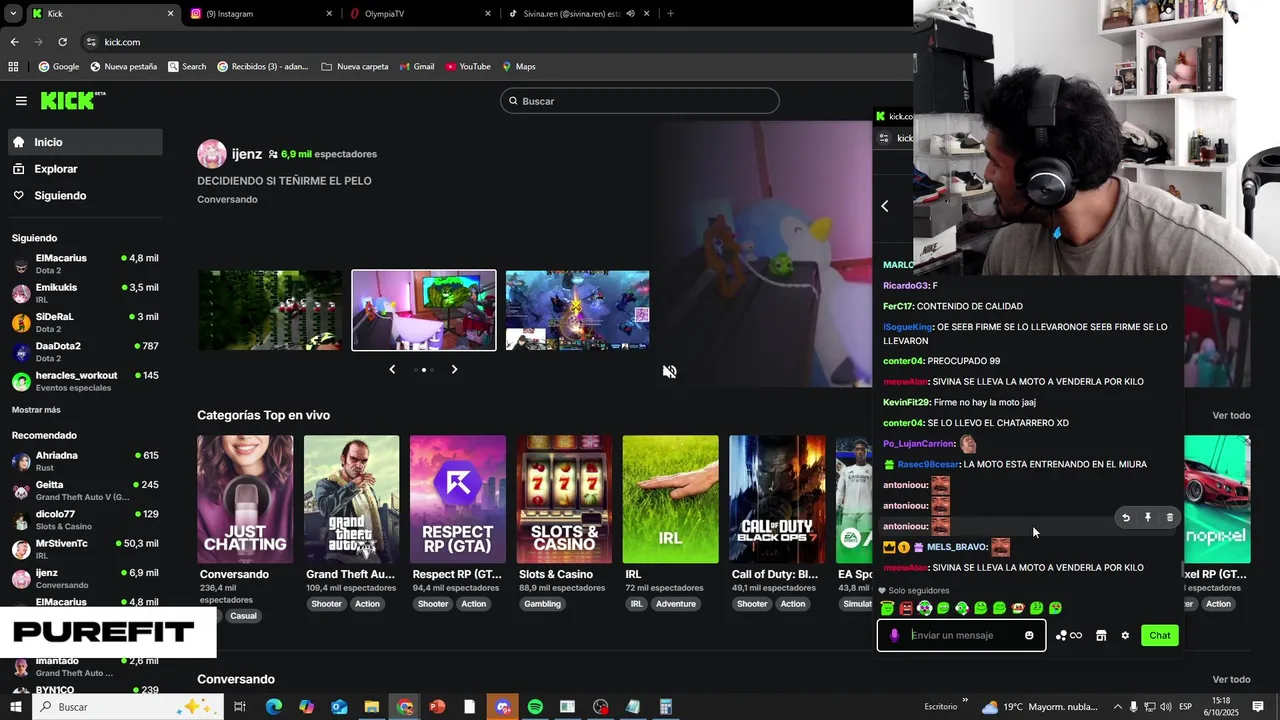
Task: Click the reply icon on the hovered chat message
Action: click(x=1126, y=517)
